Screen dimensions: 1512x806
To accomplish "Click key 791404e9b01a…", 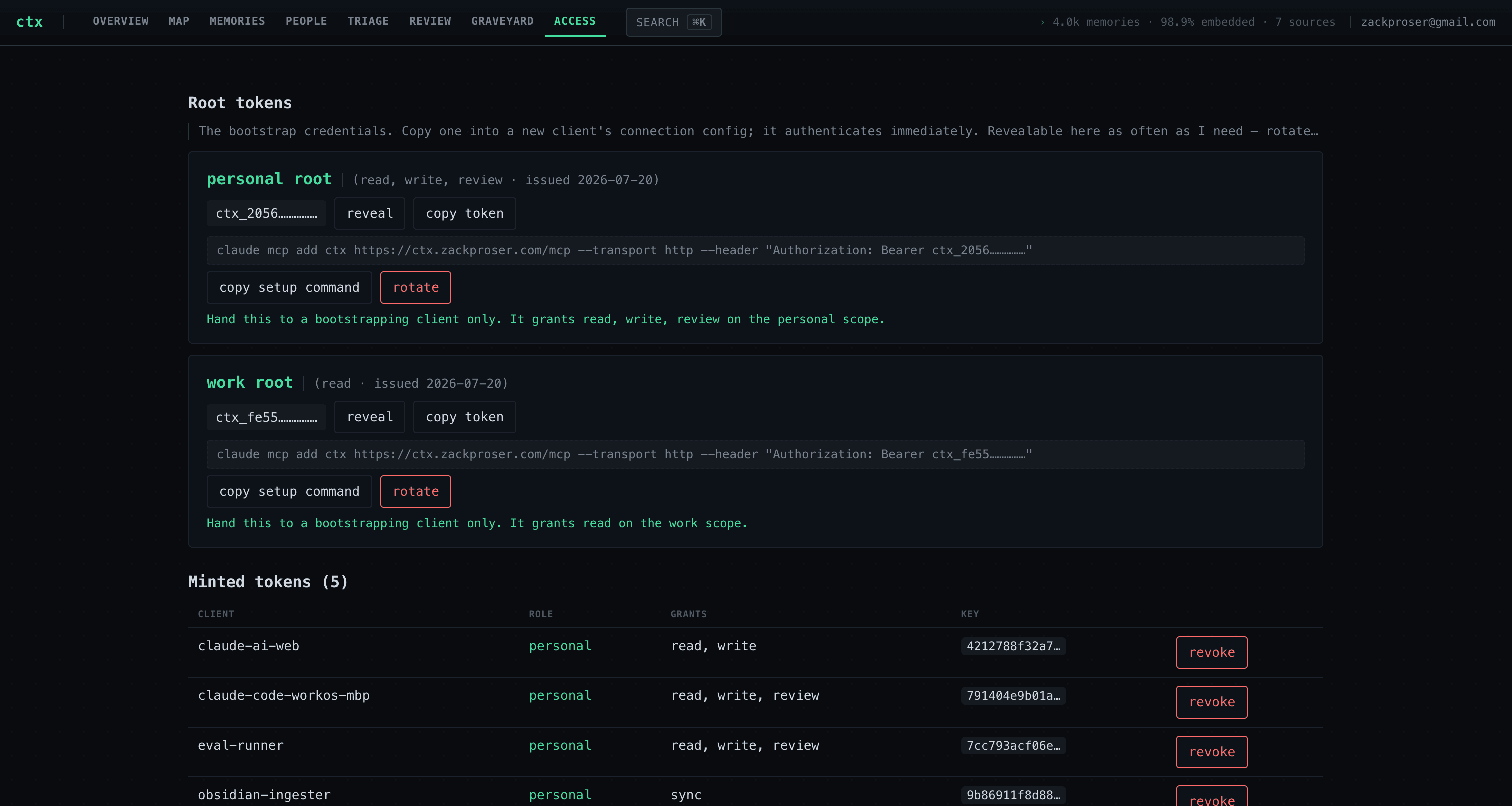I will pyautogui.click(x=1013, y=695).
